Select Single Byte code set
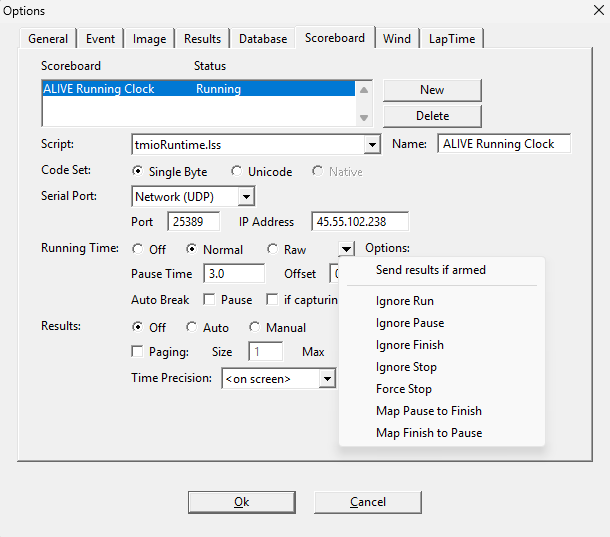 (x=170, y=172)
